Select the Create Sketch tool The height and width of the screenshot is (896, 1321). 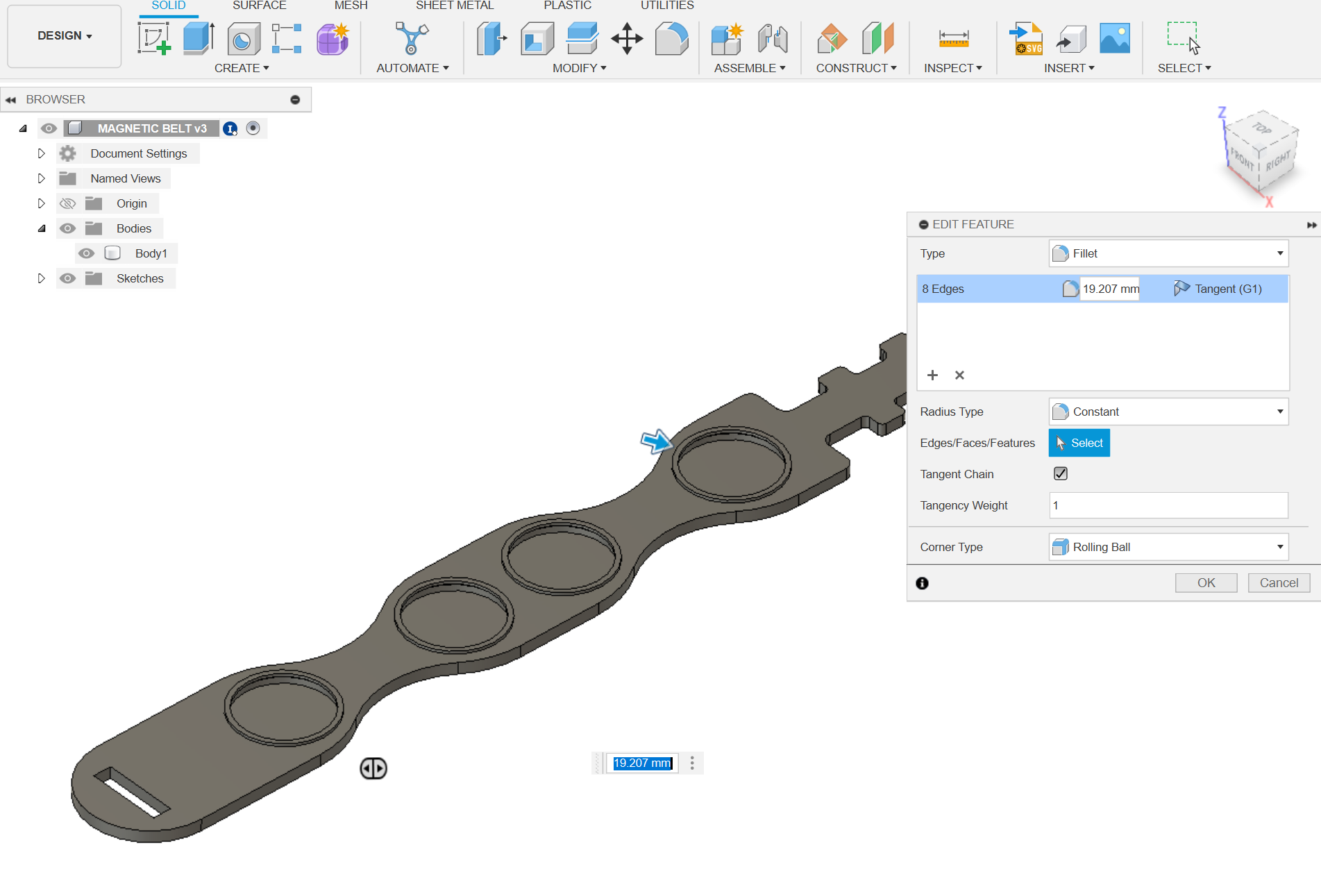(155, 38)
